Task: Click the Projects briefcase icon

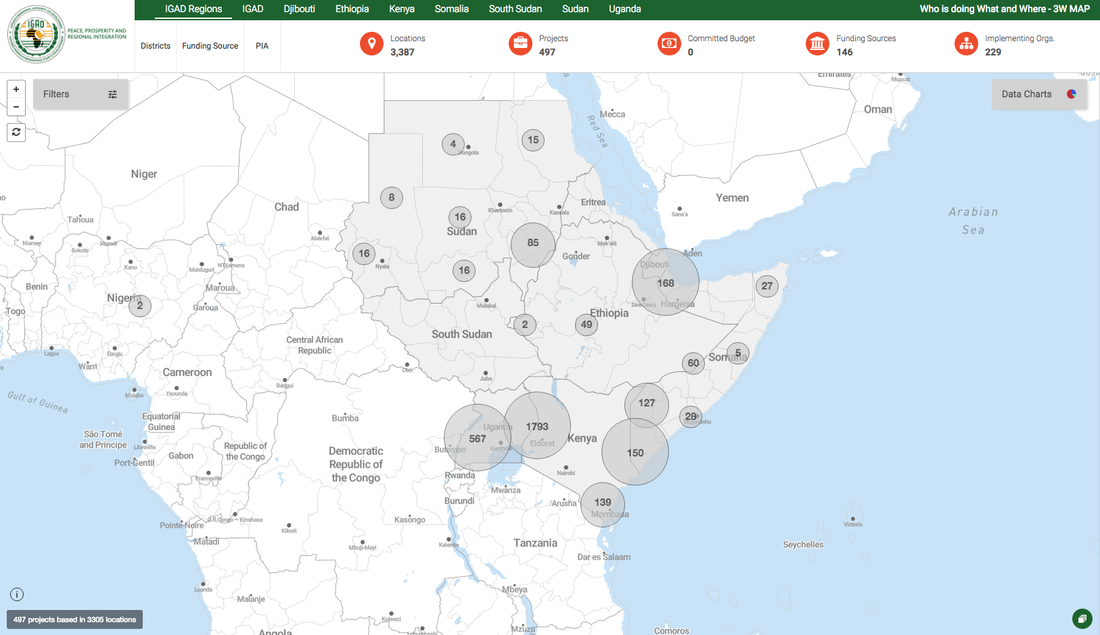Action: pos(521,44)
